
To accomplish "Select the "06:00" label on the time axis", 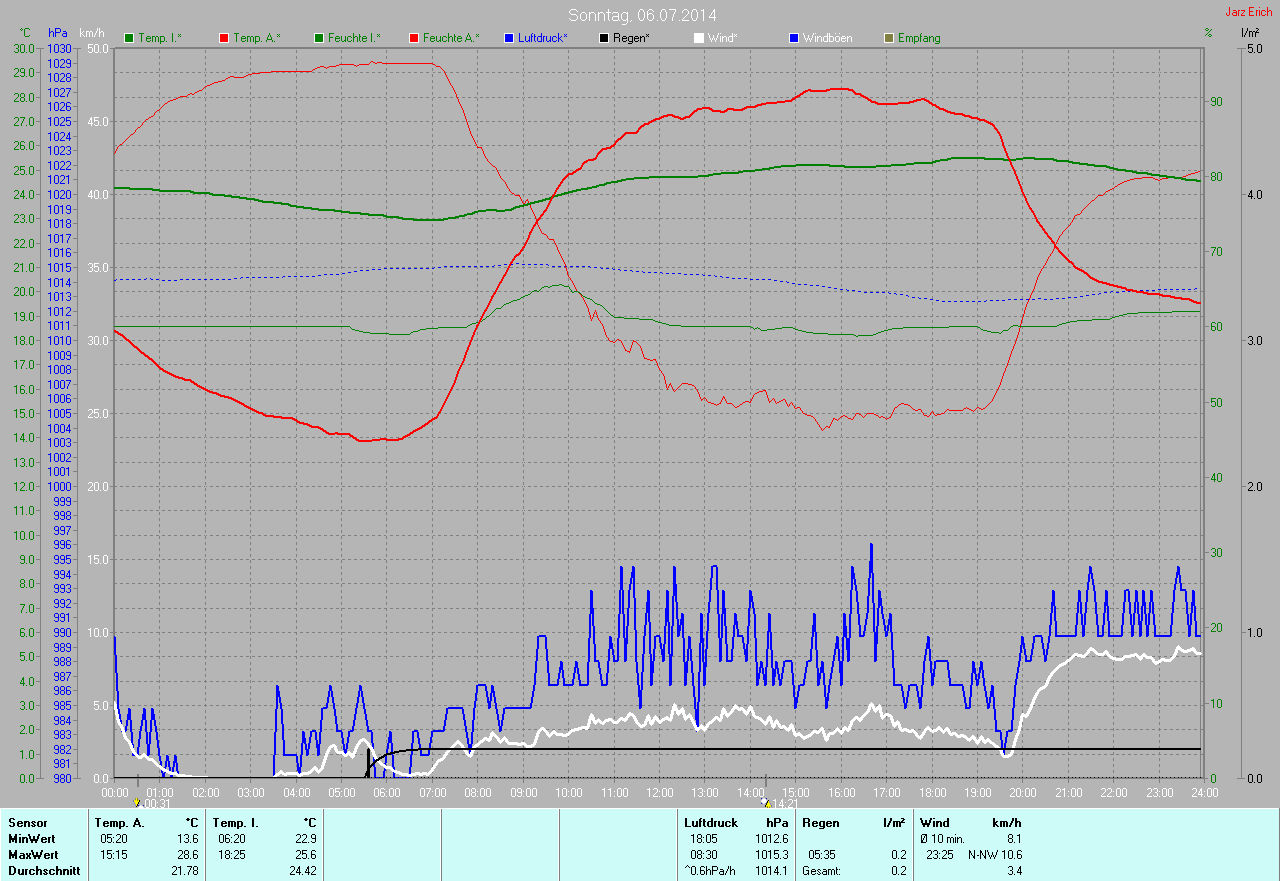I will click(x=387, y=792).
